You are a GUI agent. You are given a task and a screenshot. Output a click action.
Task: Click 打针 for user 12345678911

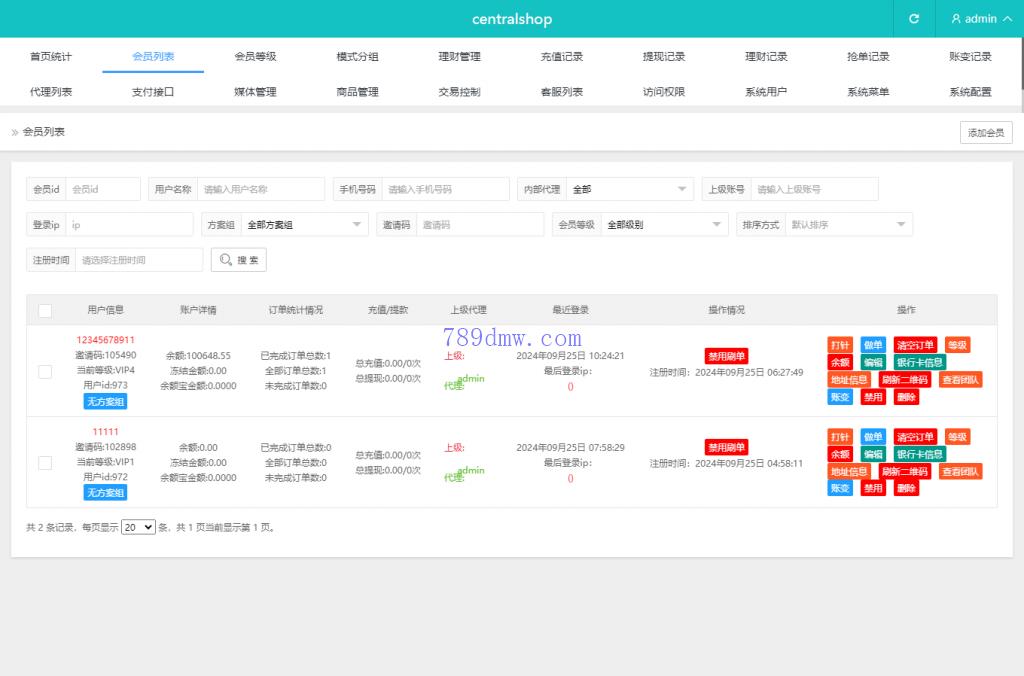pos(840,345)
